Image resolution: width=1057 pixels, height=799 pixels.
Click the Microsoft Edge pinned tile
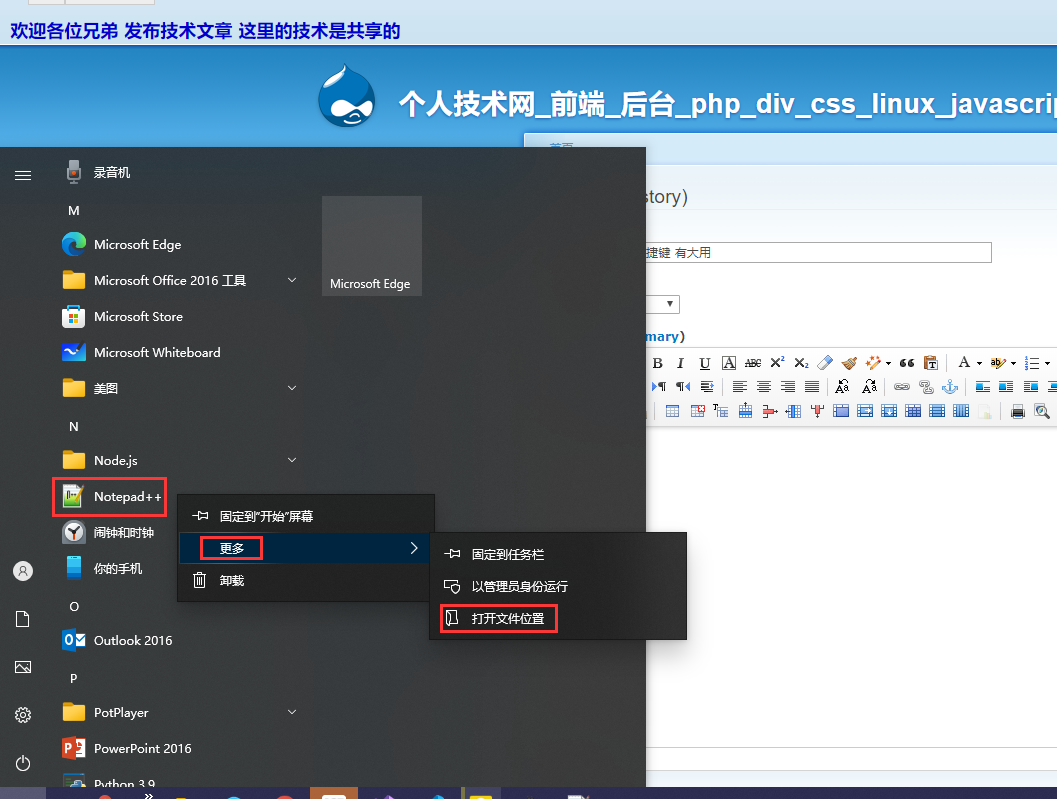[372, 246]
